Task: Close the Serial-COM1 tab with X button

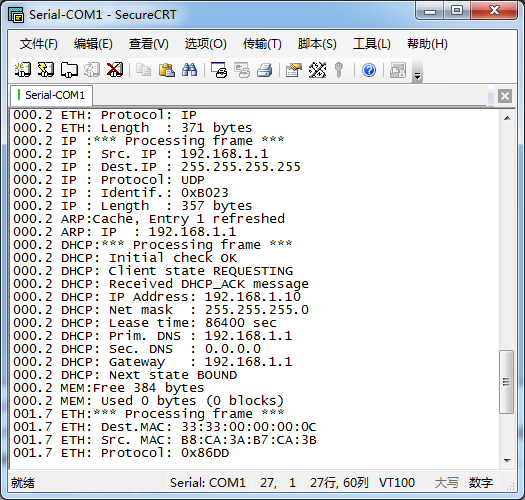Action: click(505, 96)
